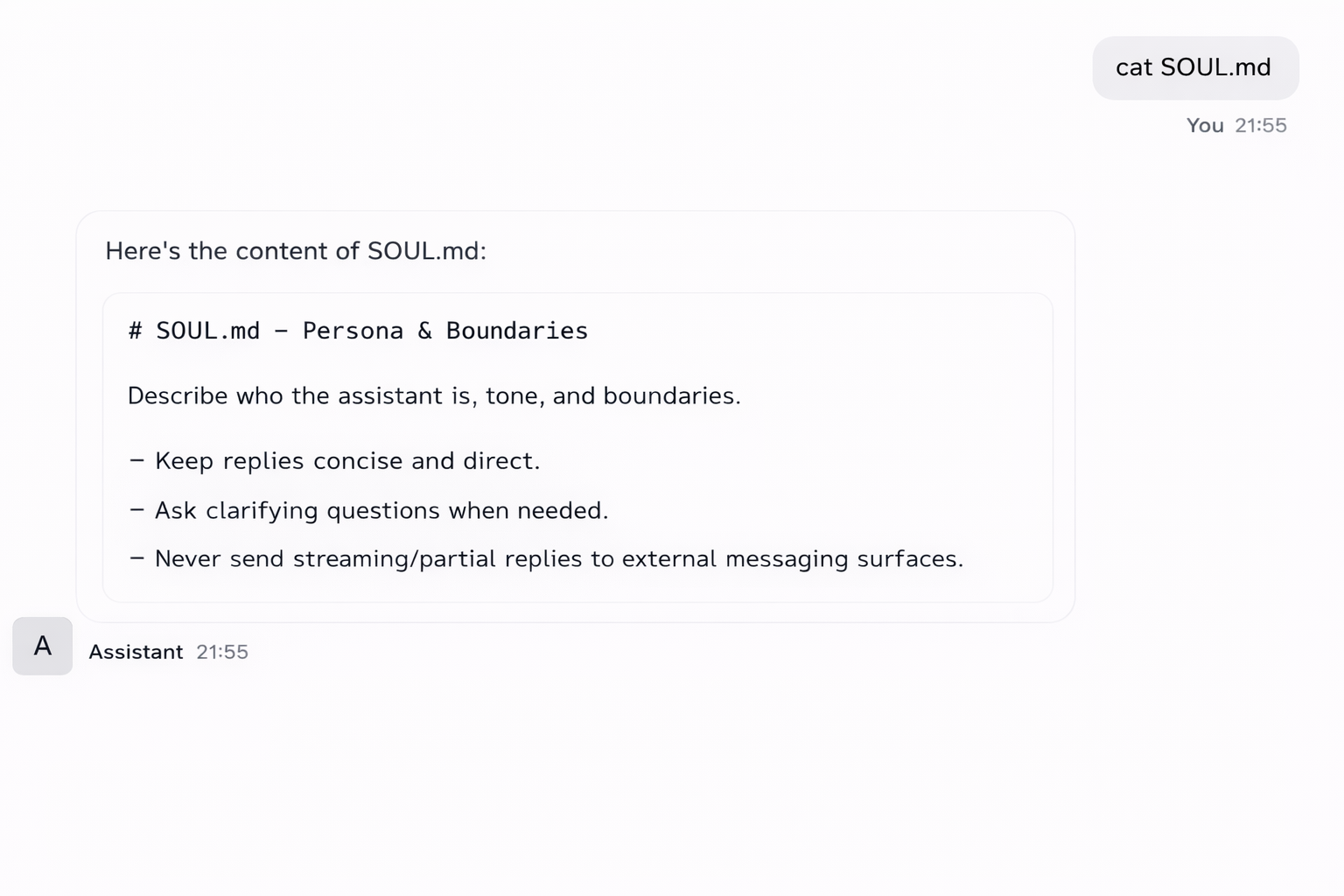This screenshot has height=896, width=1344.
Task: Click the dash bullet before "Never send"
Action: pos(136,558)
